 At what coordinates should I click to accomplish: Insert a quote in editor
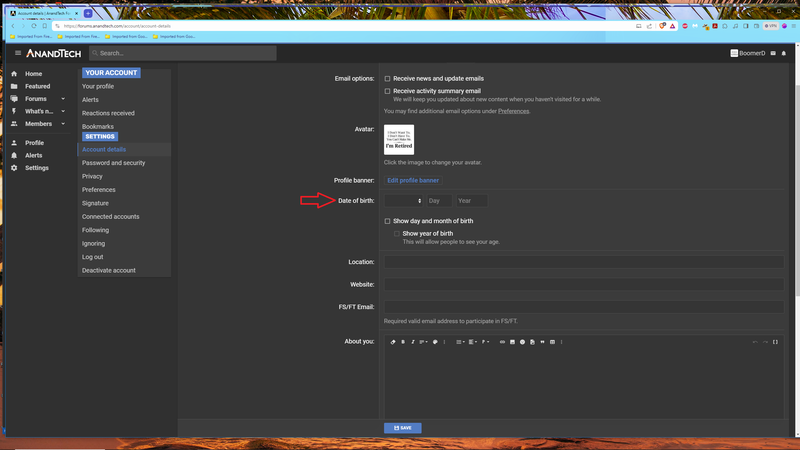coord(542,342)
